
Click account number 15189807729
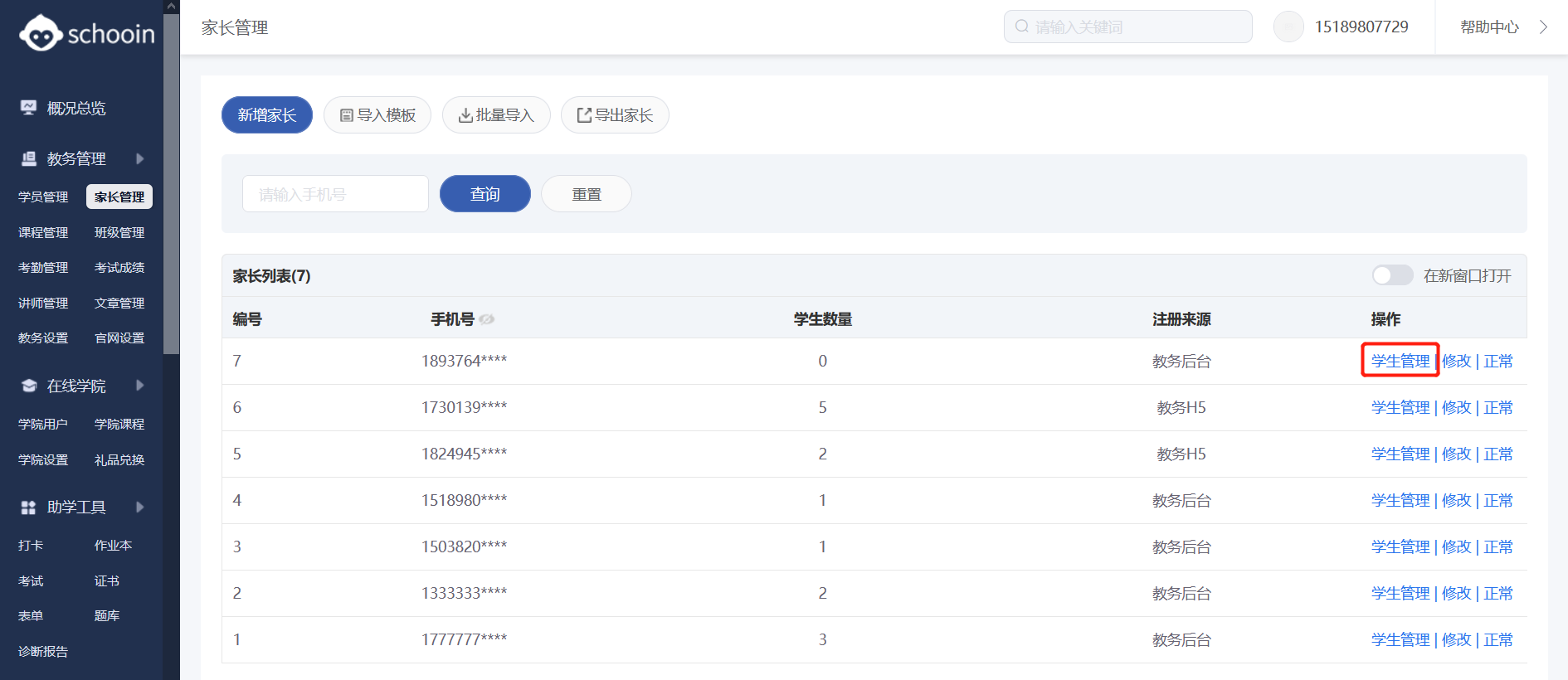click(x=1361, y=27)
